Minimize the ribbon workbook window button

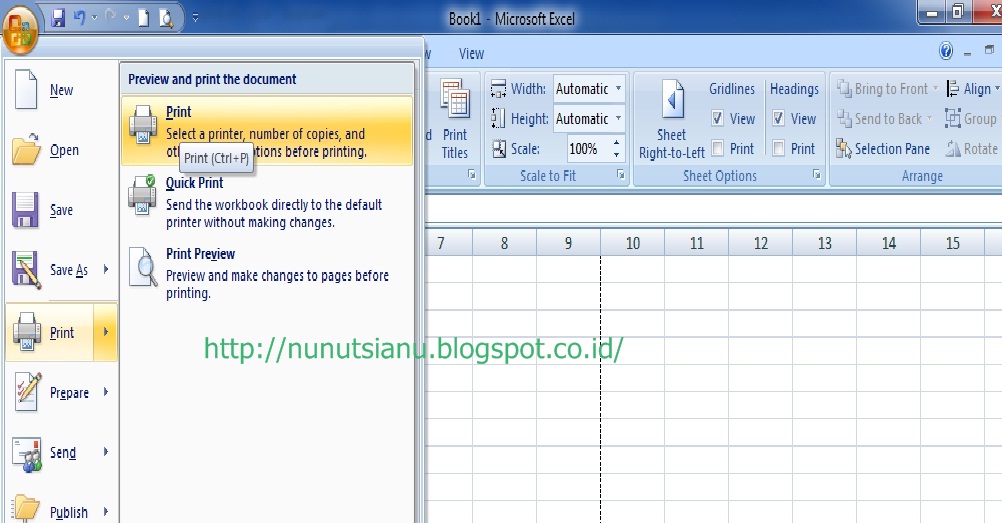pos(967,53)
